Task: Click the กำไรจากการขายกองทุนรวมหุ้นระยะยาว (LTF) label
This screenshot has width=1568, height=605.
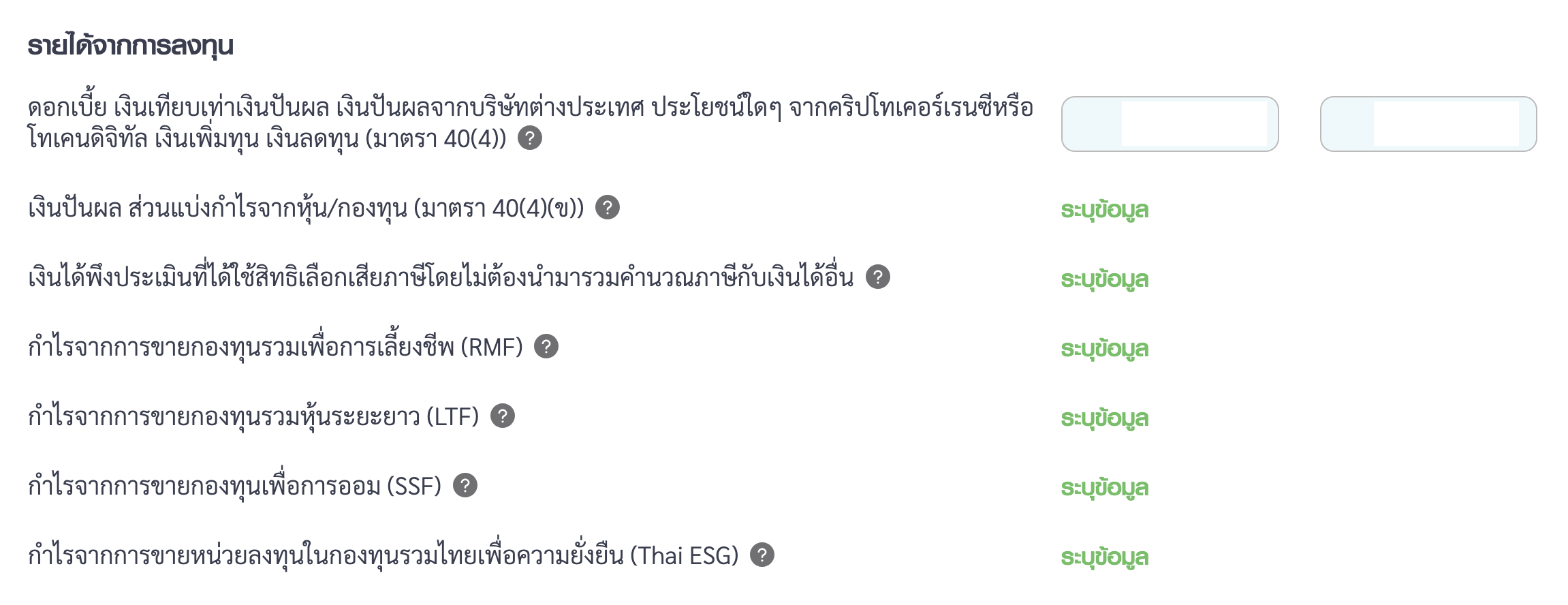Action: click(253, 416)
